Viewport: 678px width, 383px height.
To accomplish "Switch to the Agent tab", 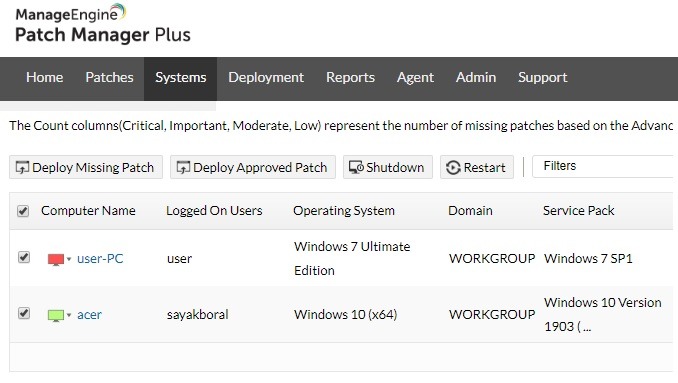I will [415, 77].
